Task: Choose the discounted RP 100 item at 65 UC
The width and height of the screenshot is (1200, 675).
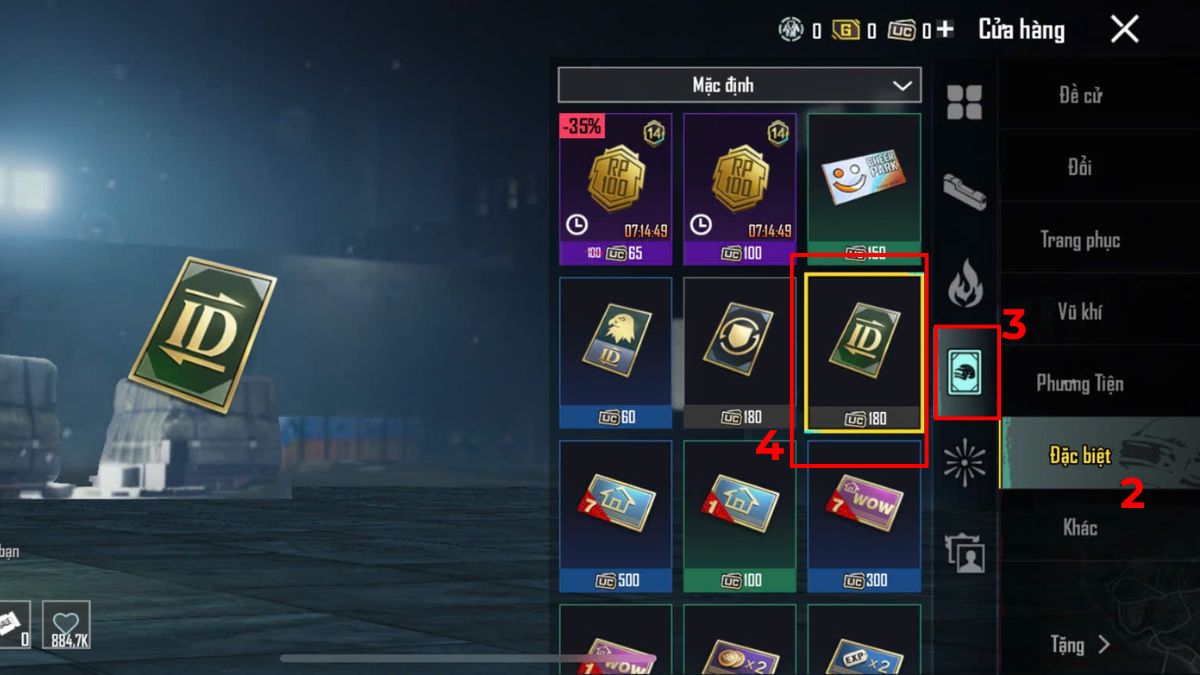Action: click(616, 188)
